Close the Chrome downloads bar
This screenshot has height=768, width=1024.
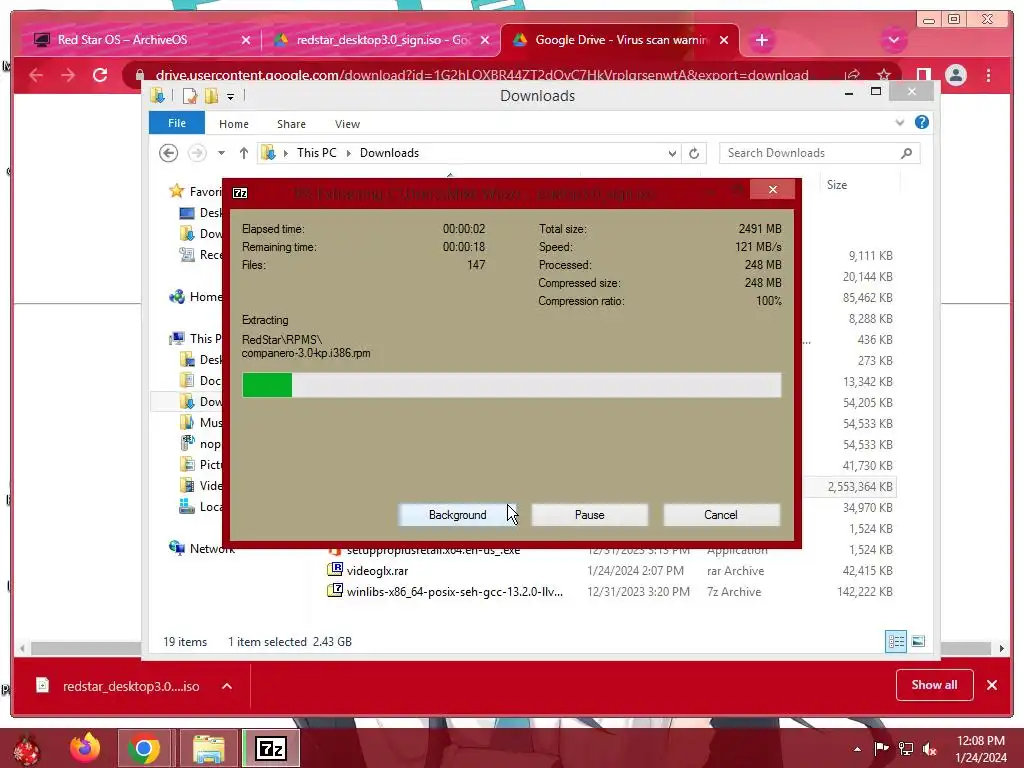pyautogui.click(x=991, y=684)
